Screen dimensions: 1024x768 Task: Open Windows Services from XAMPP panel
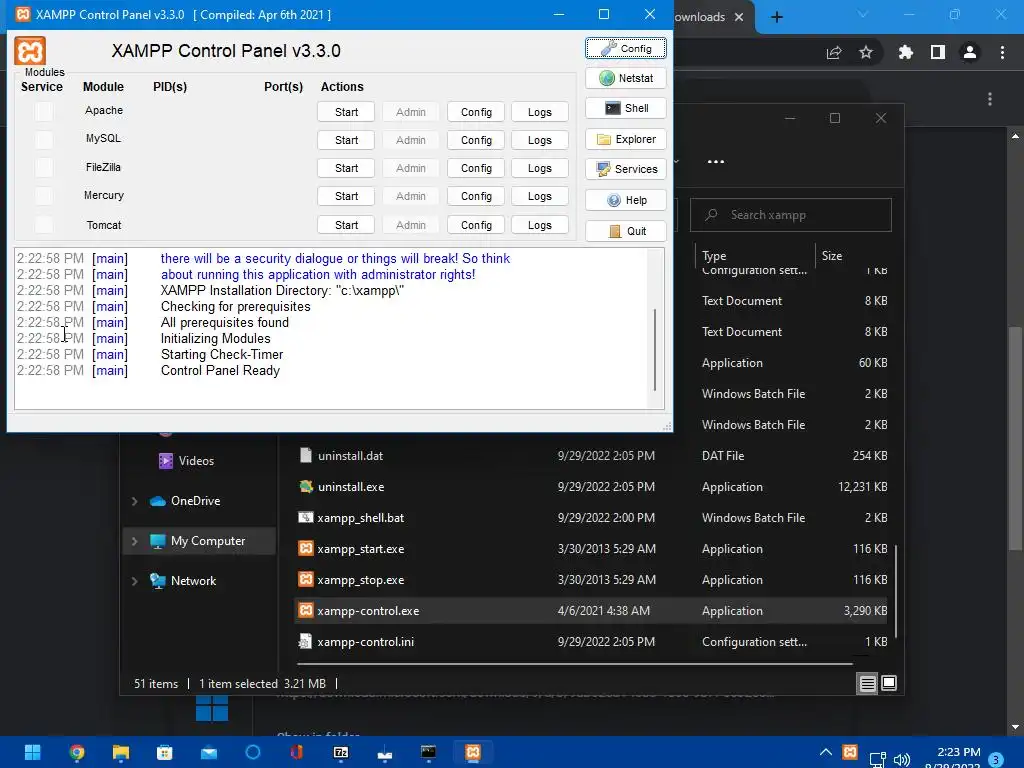626,169
